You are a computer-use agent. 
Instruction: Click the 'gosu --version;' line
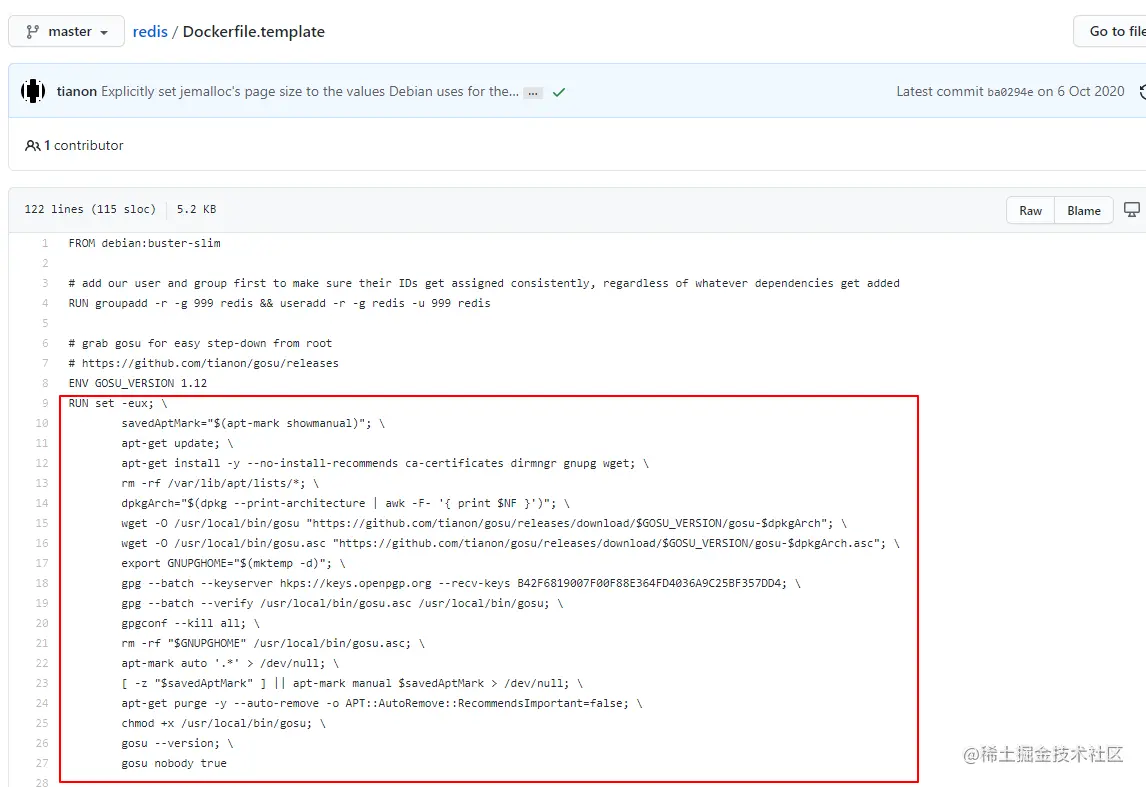coord(178,743)
